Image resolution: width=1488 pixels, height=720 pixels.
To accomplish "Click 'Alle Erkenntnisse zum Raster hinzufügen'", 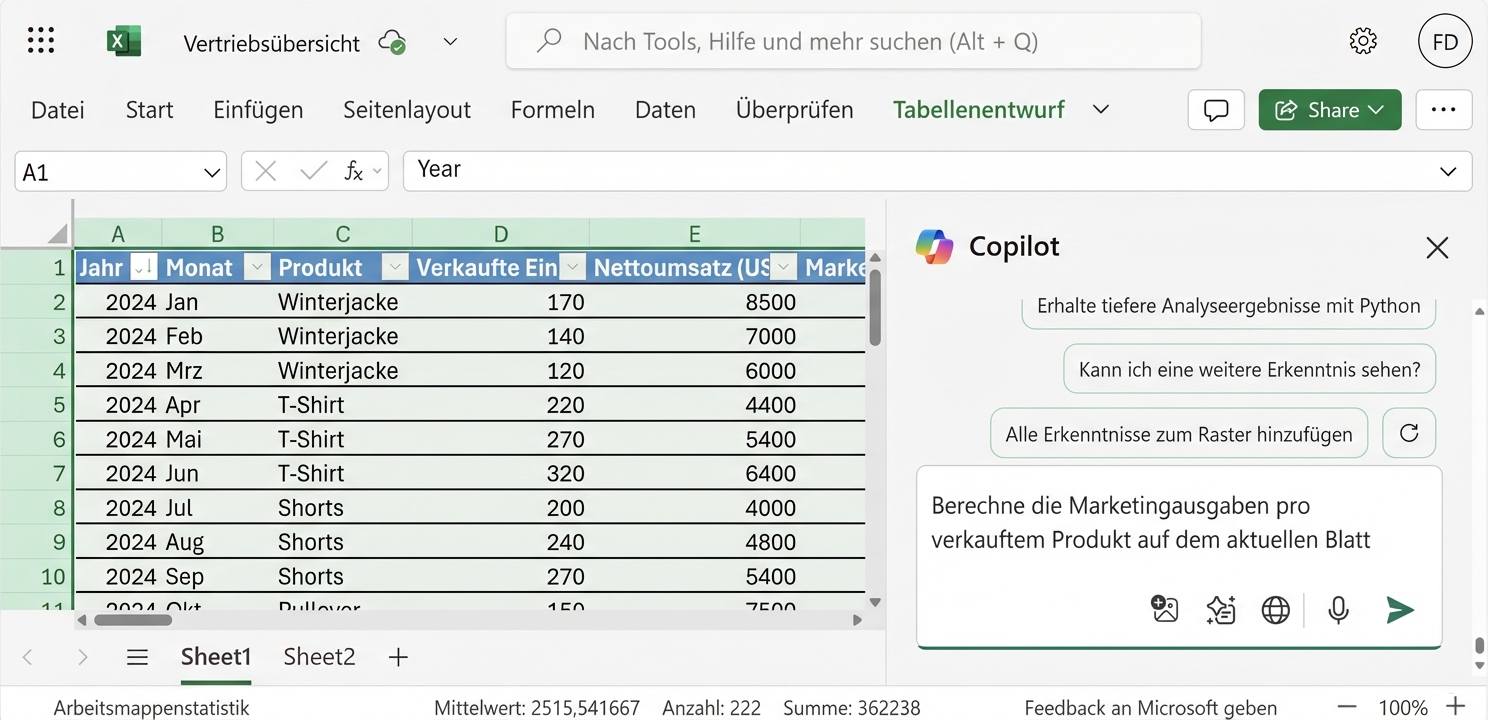I will (1178, 433).
